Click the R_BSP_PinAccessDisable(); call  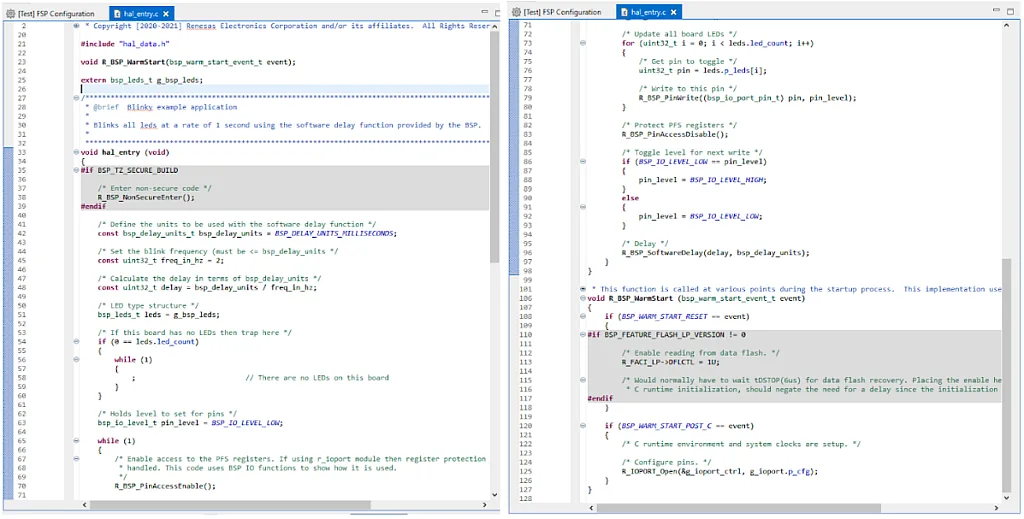point(675,134)
